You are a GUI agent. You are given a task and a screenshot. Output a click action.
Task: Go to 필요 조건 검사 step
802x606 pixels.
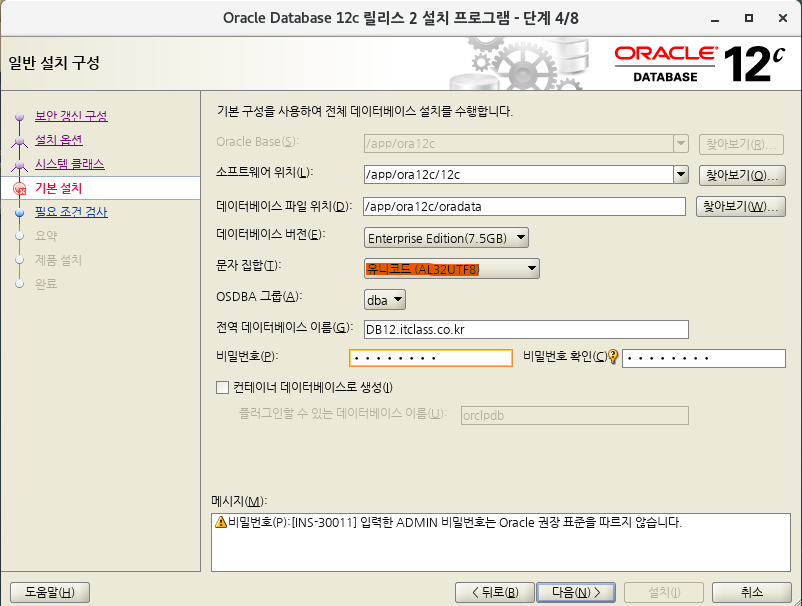[71, 212]
